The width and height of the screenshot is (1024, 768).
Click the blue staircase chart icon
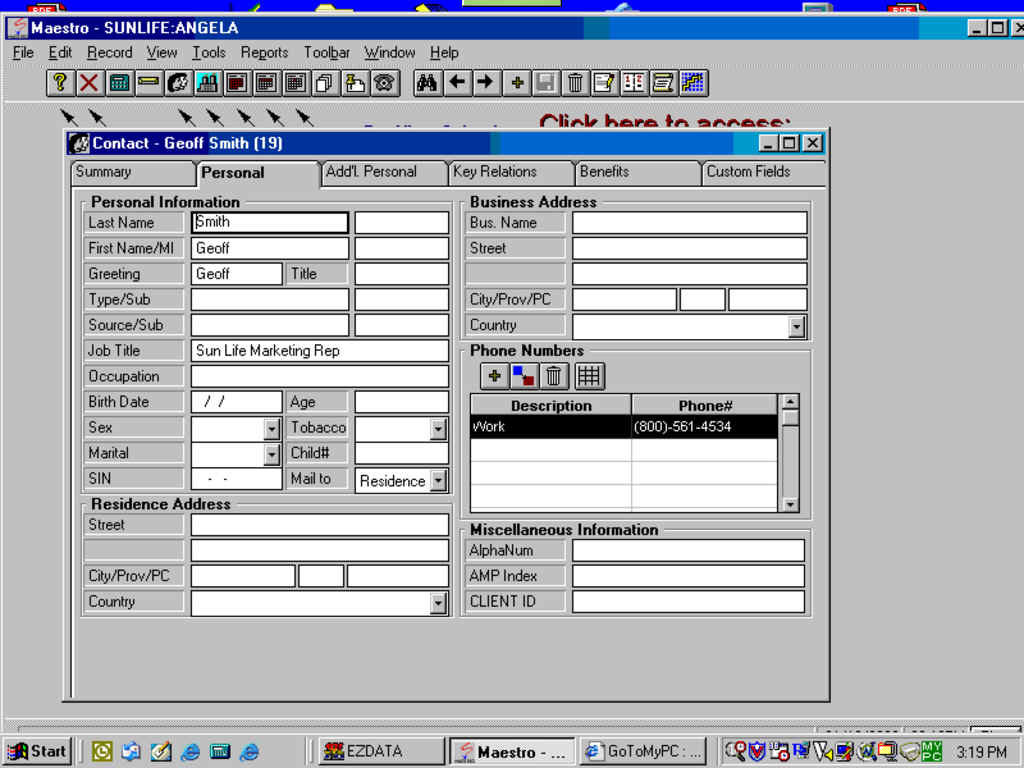click(693, 83)
